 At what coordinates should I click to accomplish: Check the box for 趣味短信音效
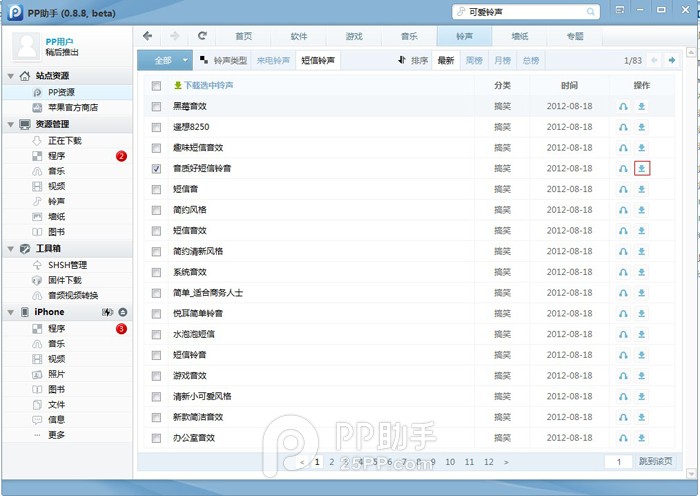(156, 148)
